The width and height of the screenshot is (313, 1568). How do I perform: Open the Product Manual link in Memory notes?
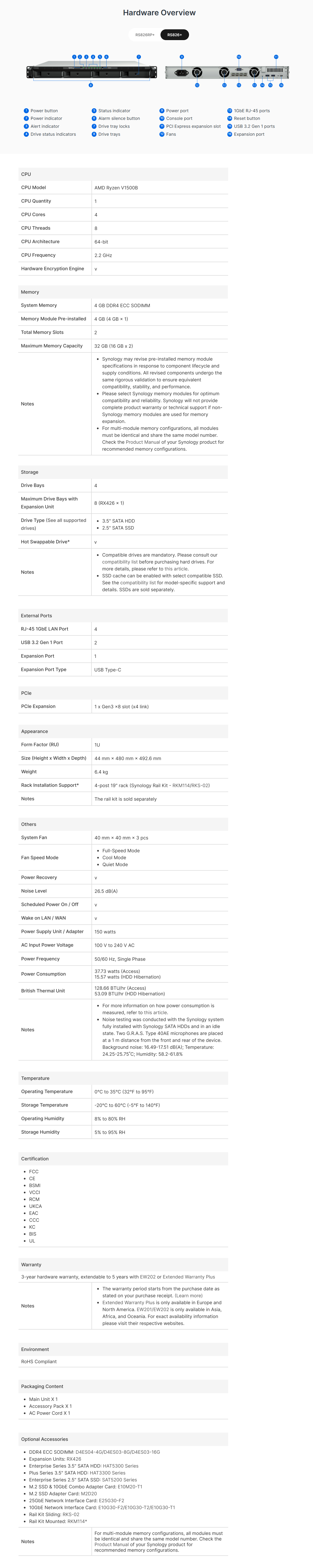(x=143, y=442)
